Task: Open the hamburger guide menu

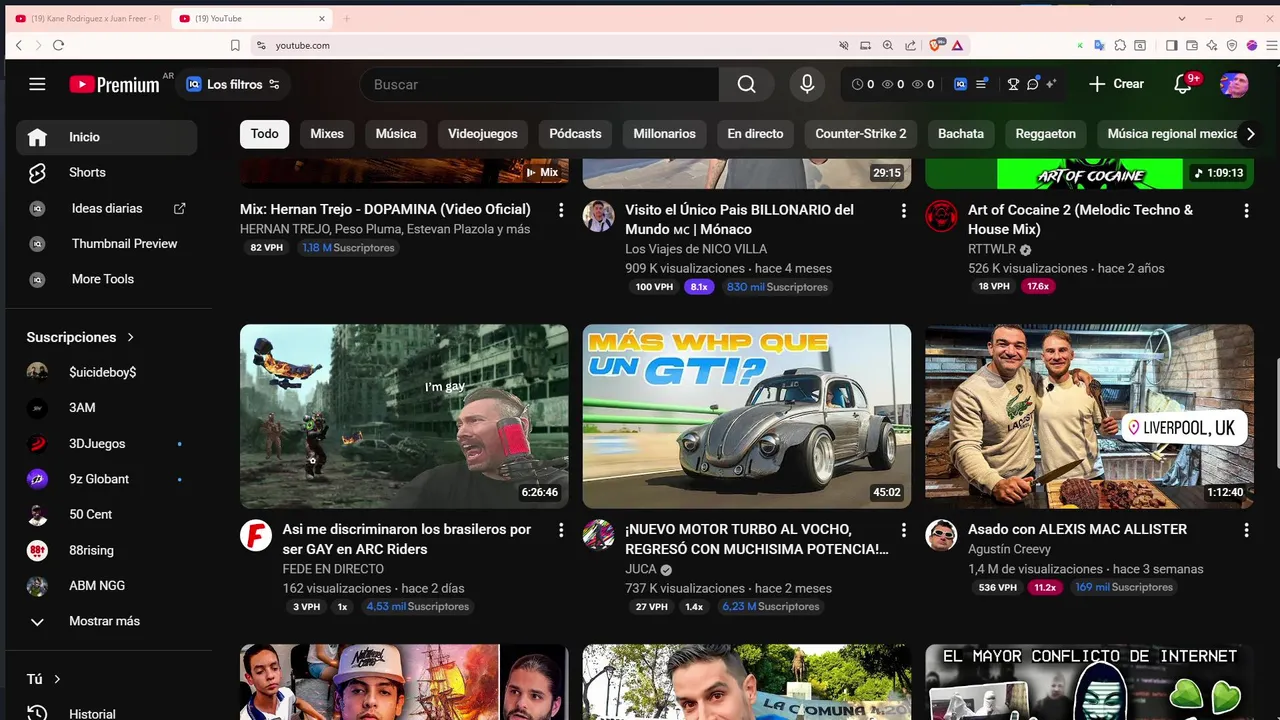Action: click(37, 84)
